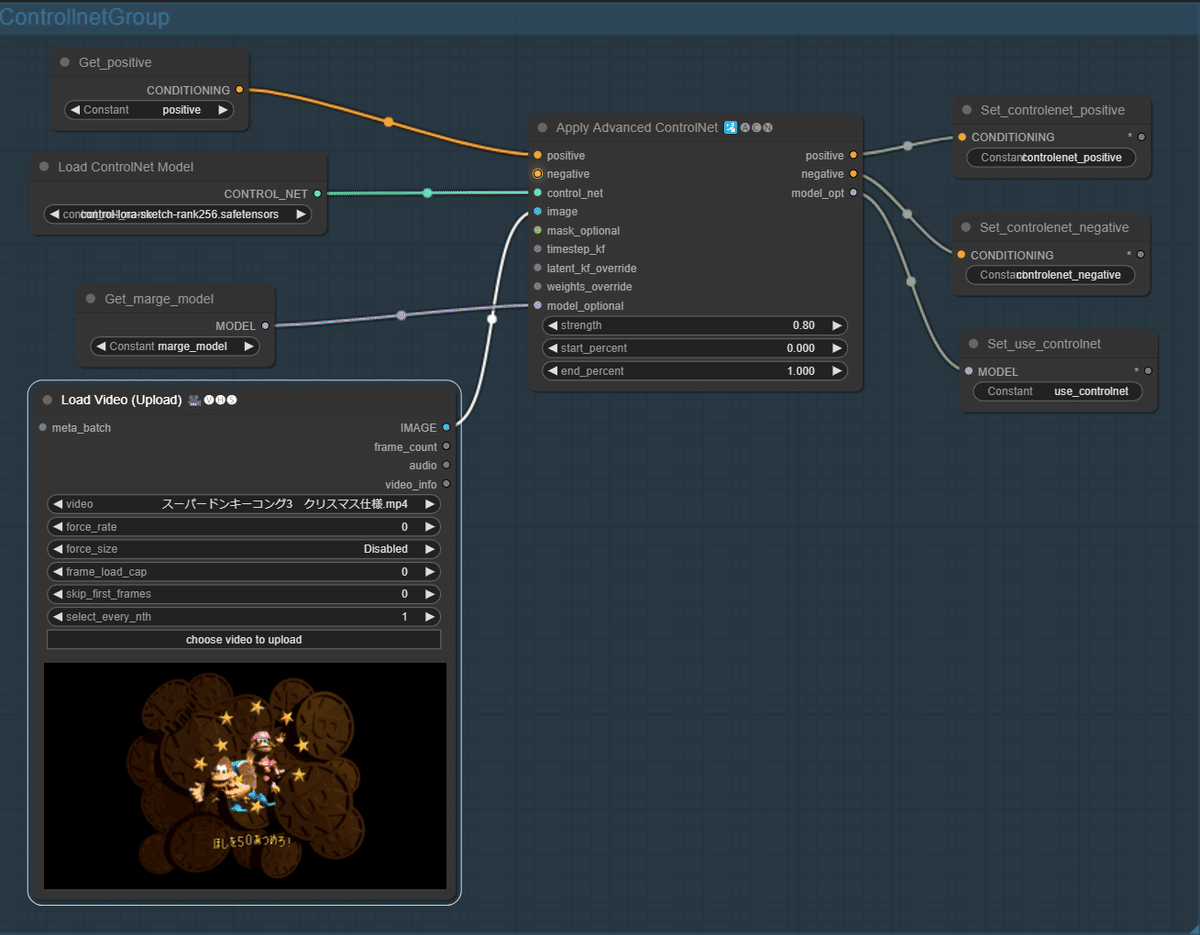Increase start_percent value
The width and height of the screenshot is (1200, 935).
(x=837, y=348)
